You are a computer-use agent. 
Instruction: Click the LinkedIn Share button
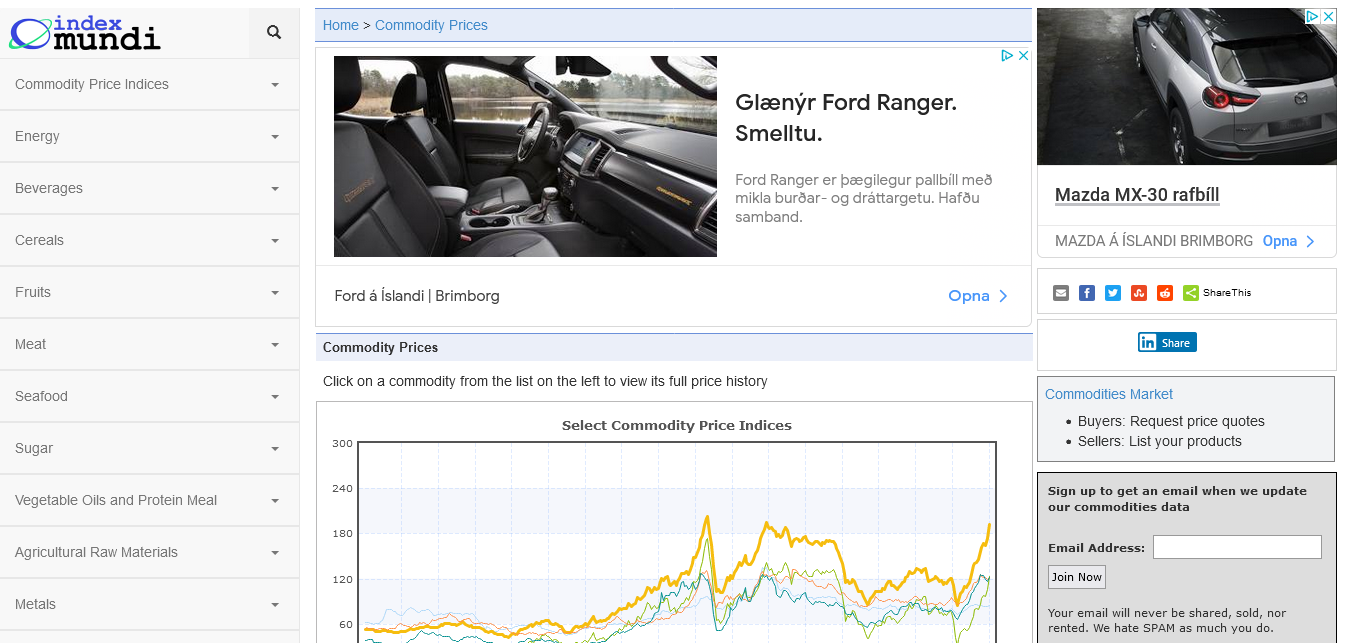click(1167, 342)
